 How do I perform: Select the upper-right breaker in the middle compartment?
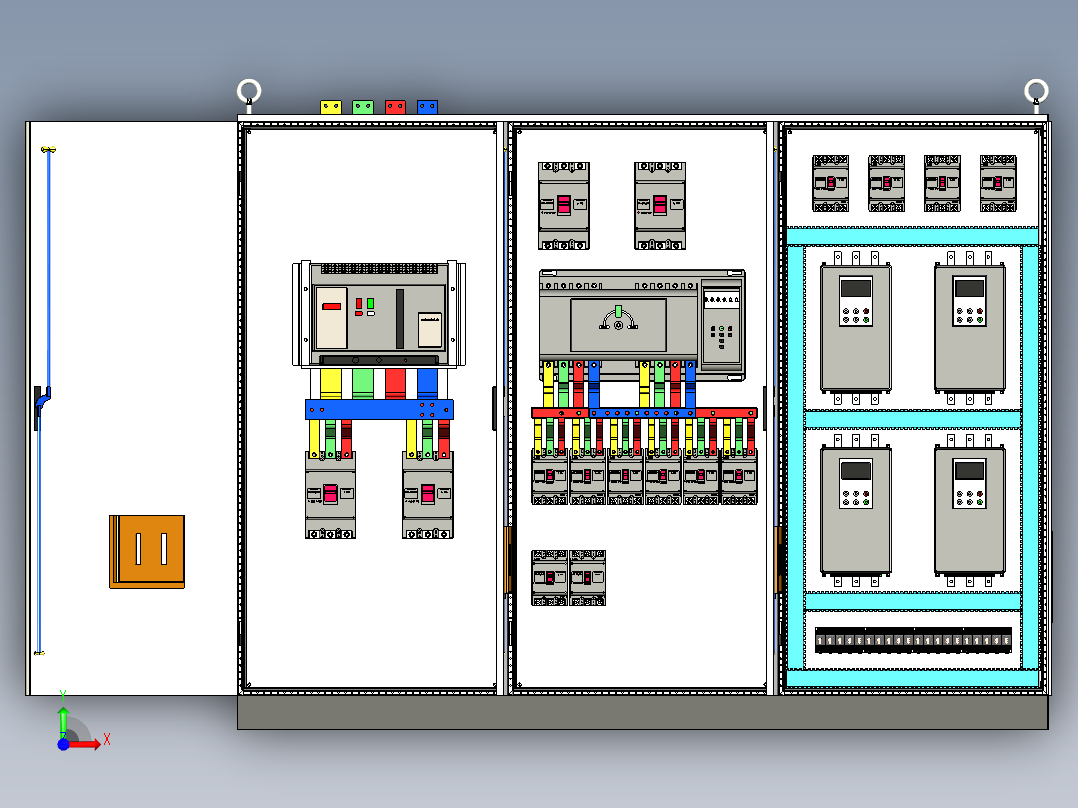[660, 206]
